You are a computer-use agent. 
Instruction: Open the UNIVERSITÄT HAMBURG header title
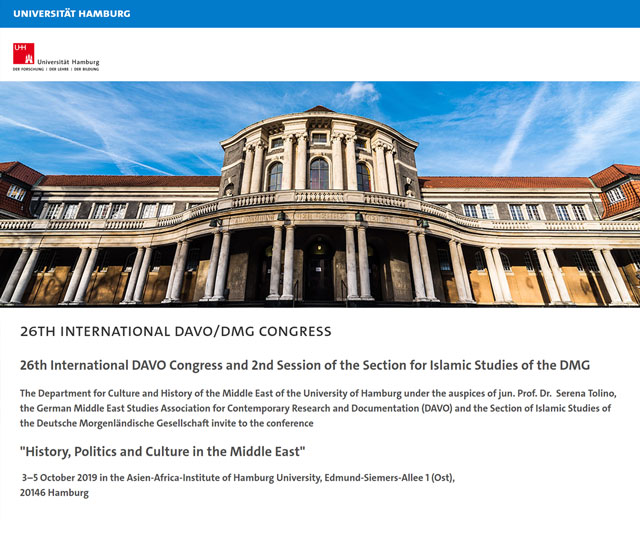pyautogui.click(x=71, y=13)
